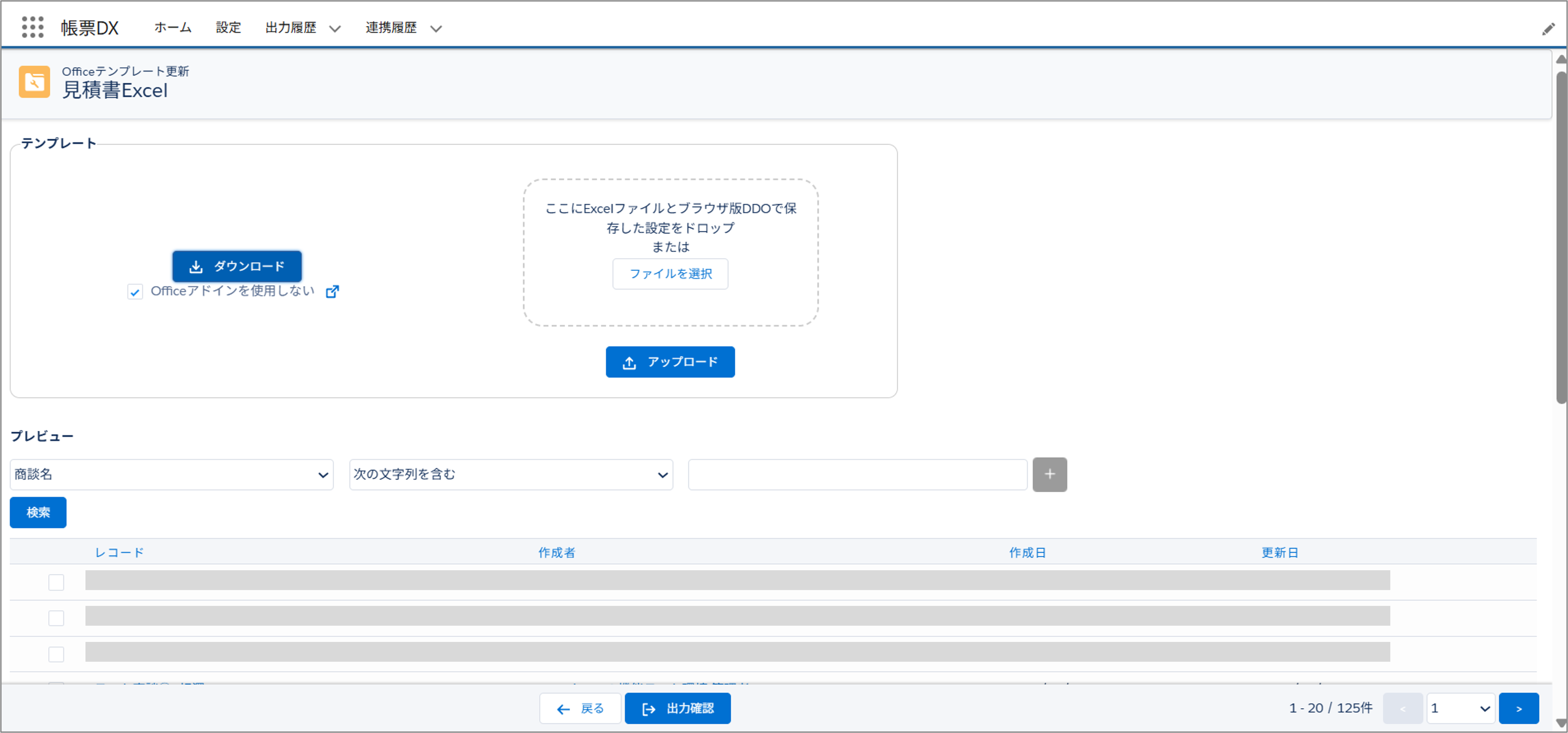This screenshot has height=733, width=1568.
Task: Open the app launcher grid icon
Action: (x=32, y=27)
